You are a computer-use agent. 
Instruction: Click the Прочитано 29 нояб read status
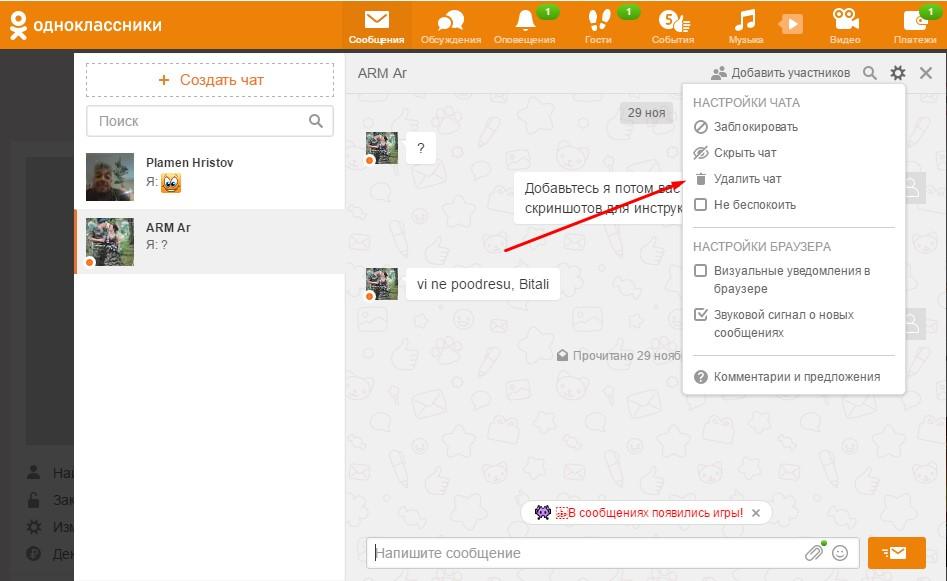pos(619,356)
